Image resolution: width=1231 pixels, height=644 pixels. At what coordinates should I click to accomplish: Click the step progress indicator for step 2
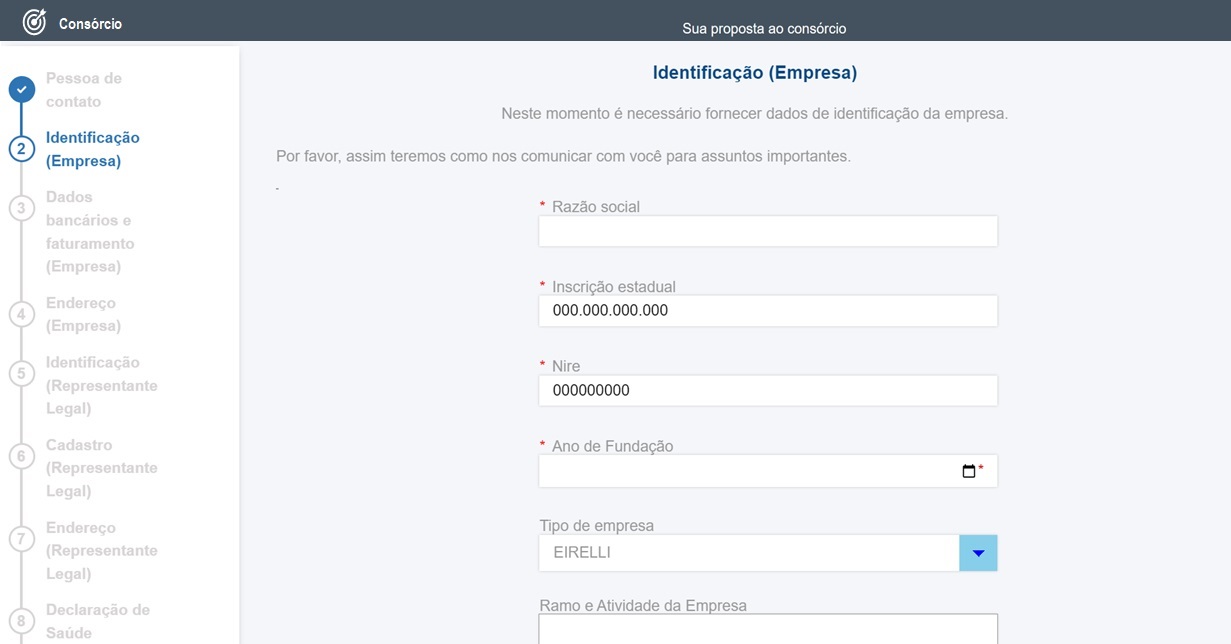click(x=22, y=148)
